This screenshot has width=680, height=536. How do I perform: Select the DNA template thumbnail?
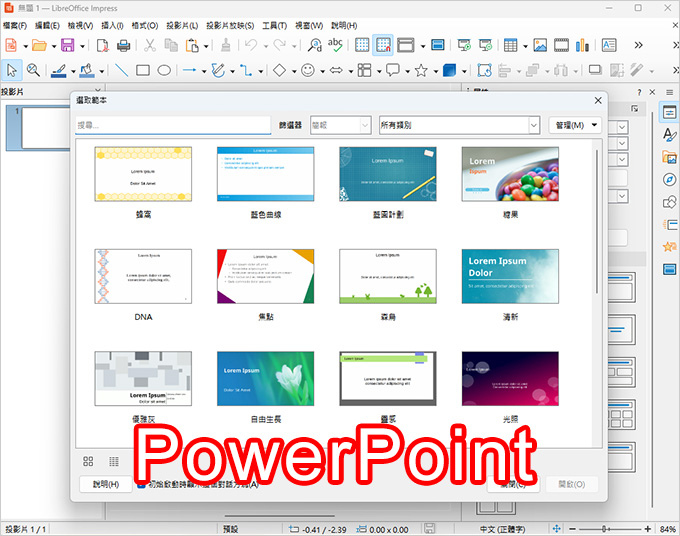point(143,276)
